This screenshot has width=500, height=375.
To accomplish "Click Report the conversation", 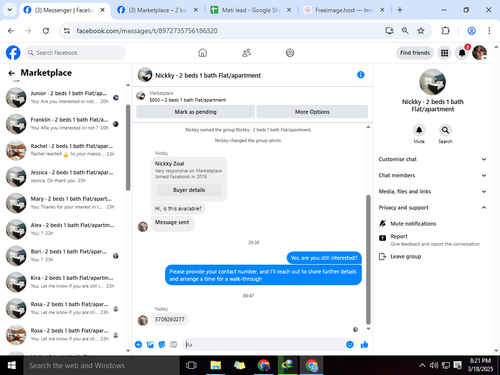I will coord(429,240).
